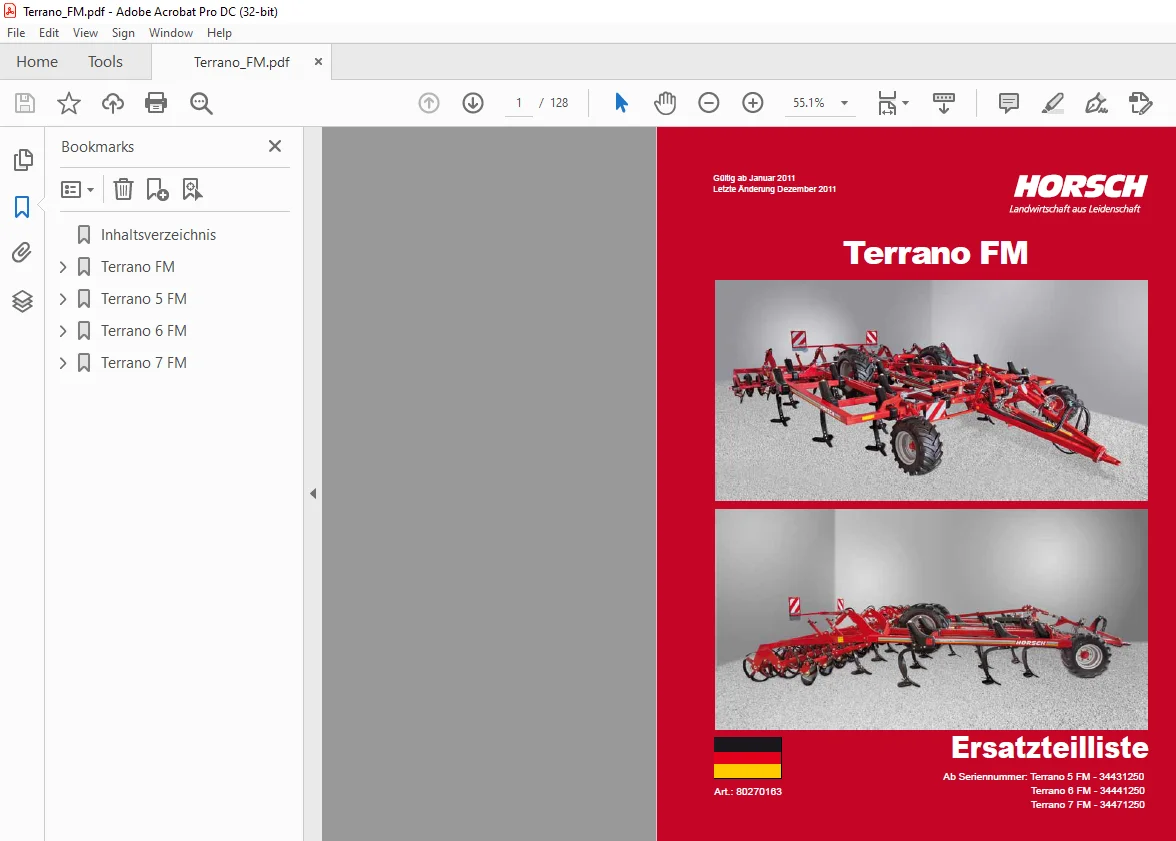The width and height of the screenshot is (1176, 841).
Task: Open the Sign document pen tool
Action: click(x=1096, y=103)
